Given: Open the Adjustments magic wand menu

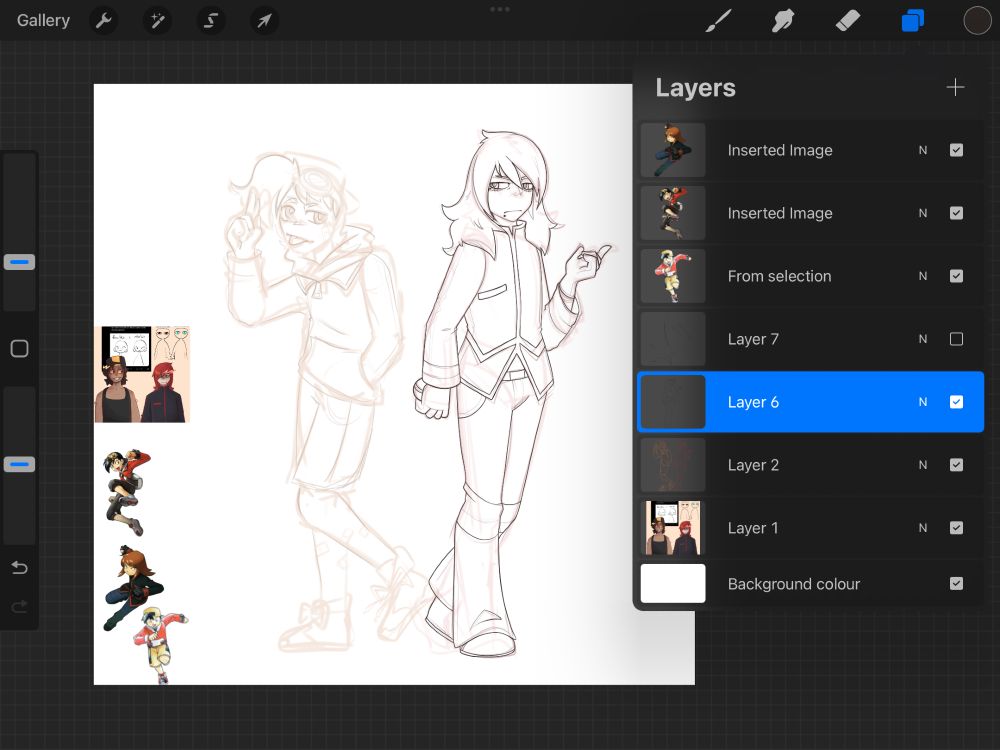Looking at the screenshot, I should click(x=157, y=20).
